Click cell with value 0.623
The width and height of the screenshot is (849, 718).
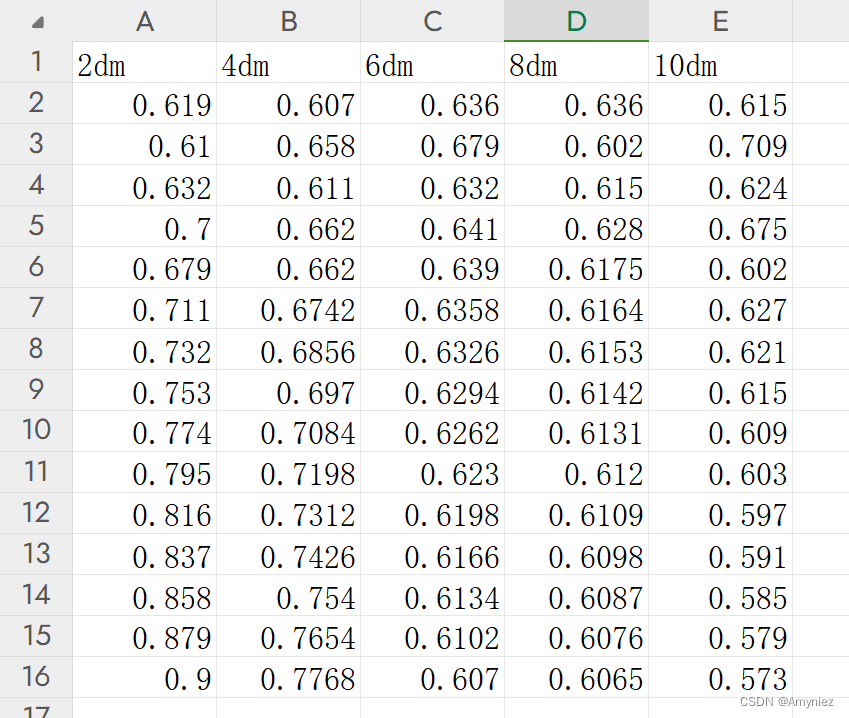(432, 472)
